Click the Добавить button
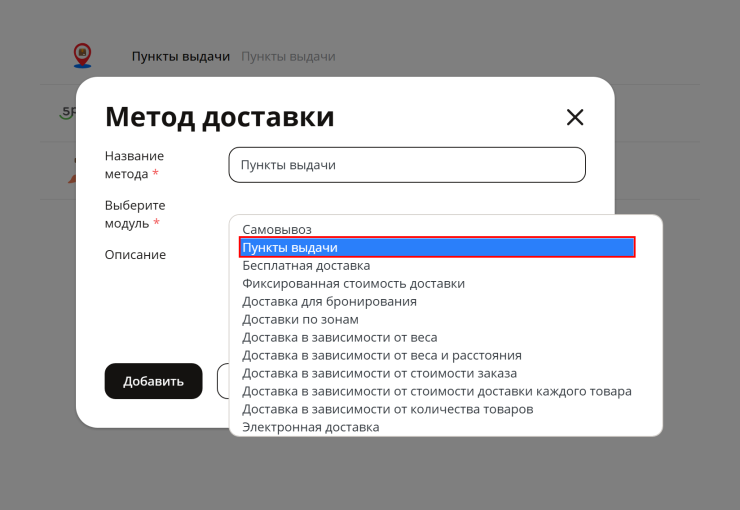This screenshot has width=740, height=510. (x=153, y=381)
